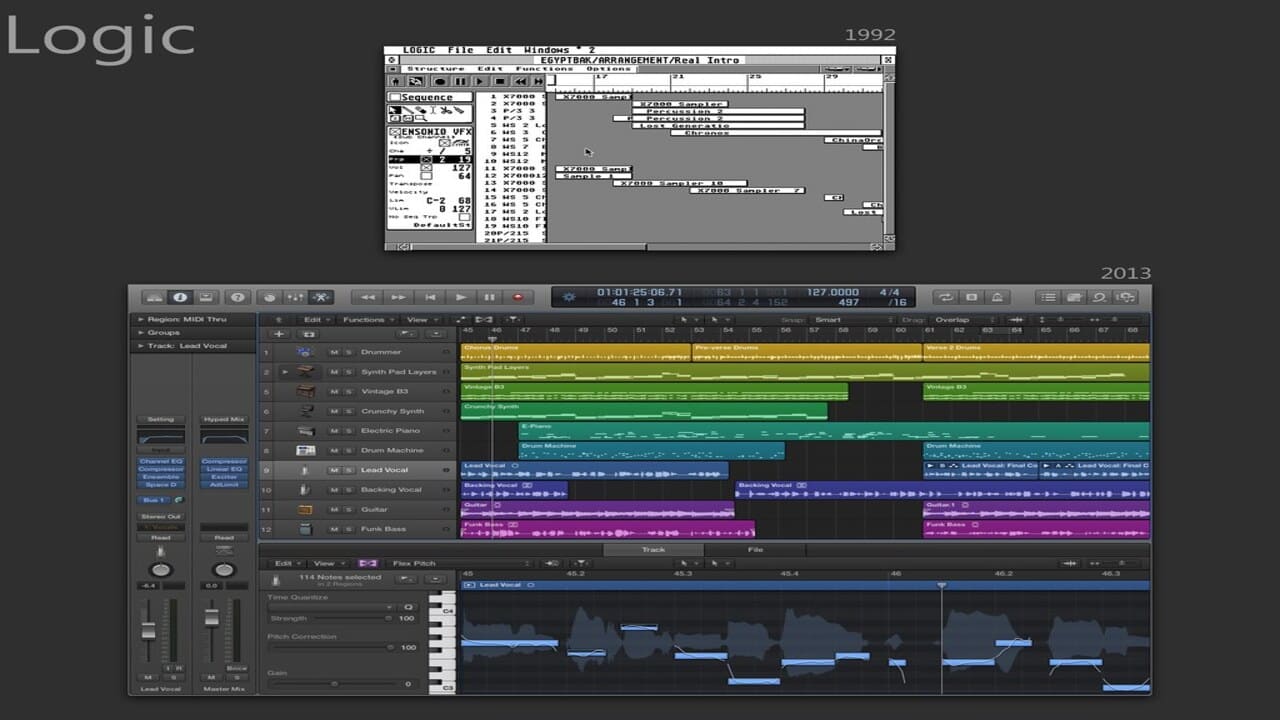Open the List Editors button
The height and width of the screenshot is (720, 1280).
tap(1048, 297)
